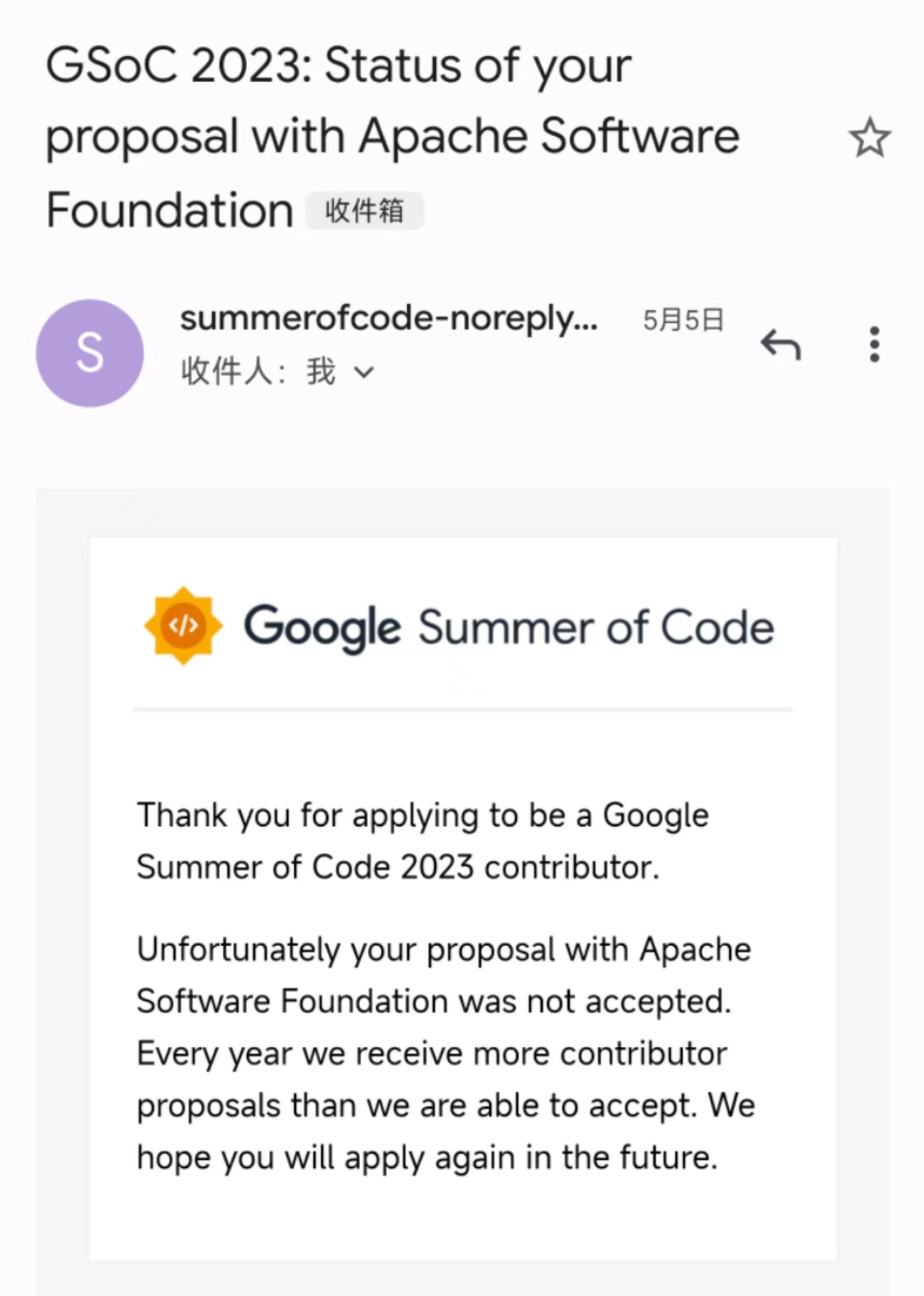The height and width of the screenshot is (1296, 924).
Task: Tap the purple S sender avatar
Action: click(90, 353)
